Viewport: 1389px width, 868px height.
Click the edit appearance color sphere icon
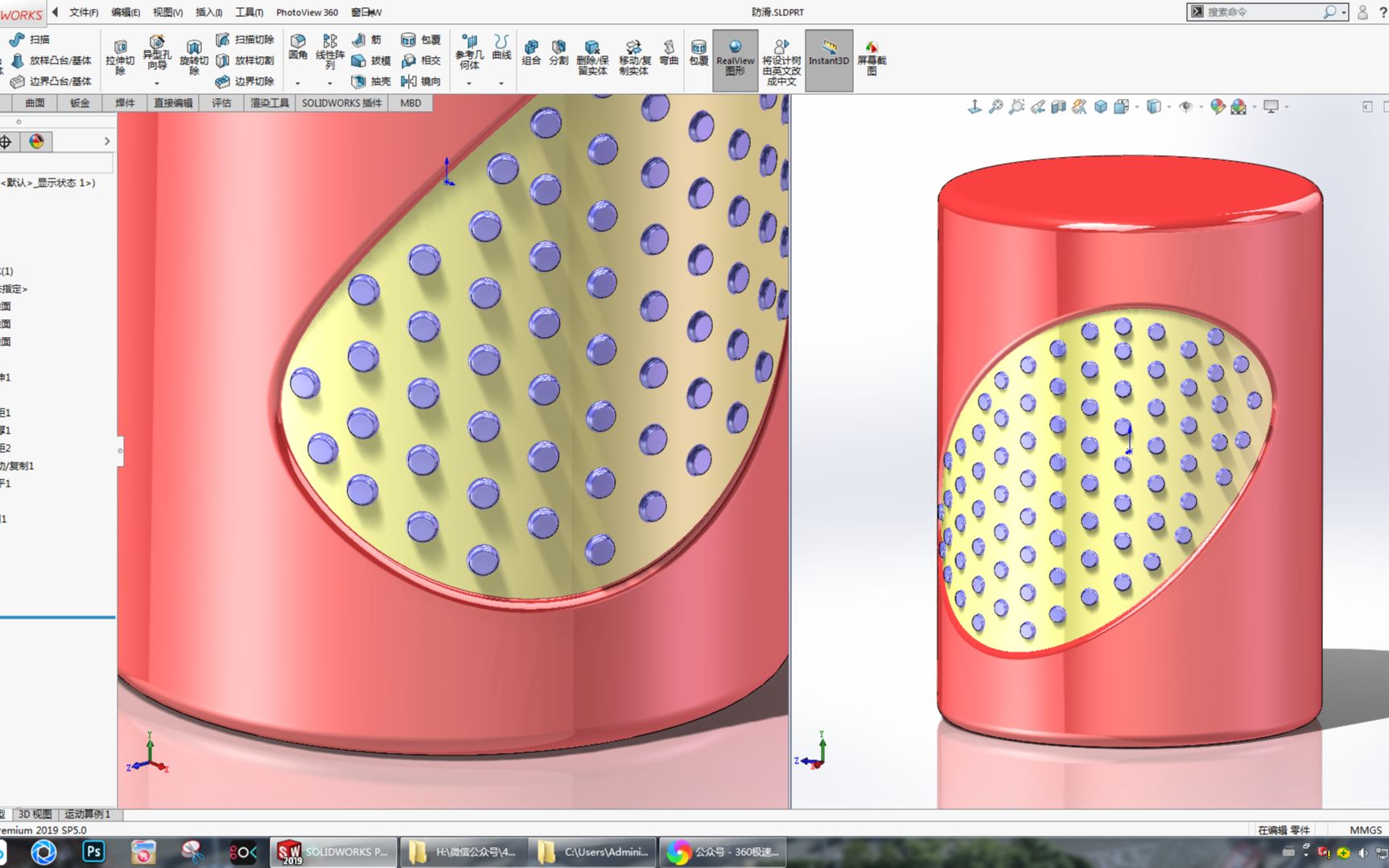[x=1218, y=106]
